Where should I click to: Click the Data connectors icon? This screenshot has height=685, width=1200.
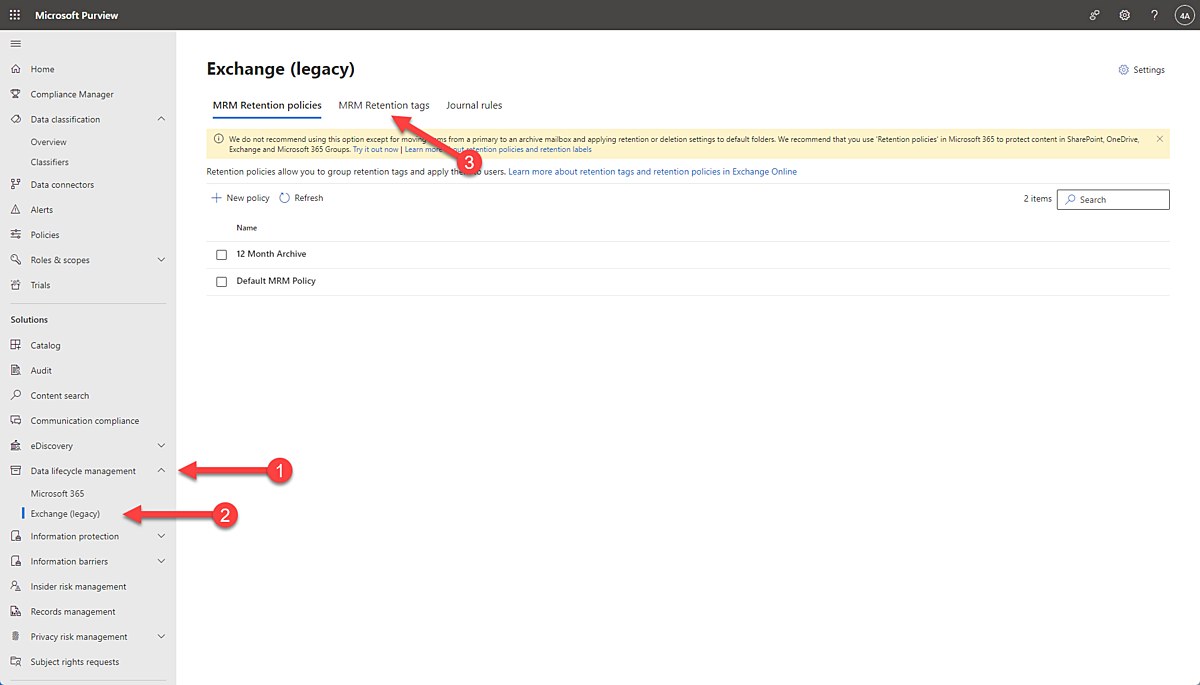tap(15, 184)
